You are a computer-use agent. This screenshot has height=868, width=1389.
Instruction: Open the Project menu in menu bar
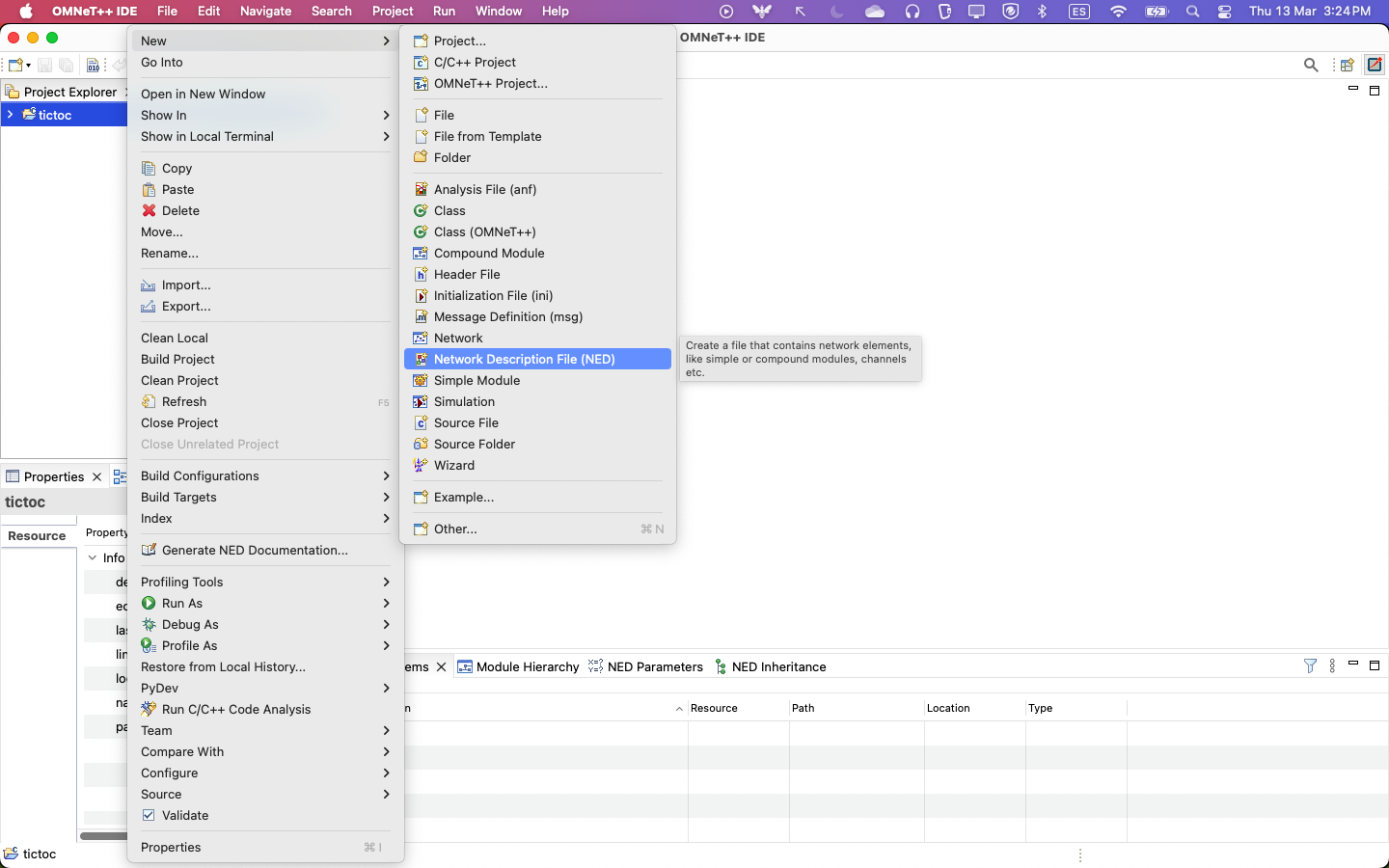pos(393,11)
